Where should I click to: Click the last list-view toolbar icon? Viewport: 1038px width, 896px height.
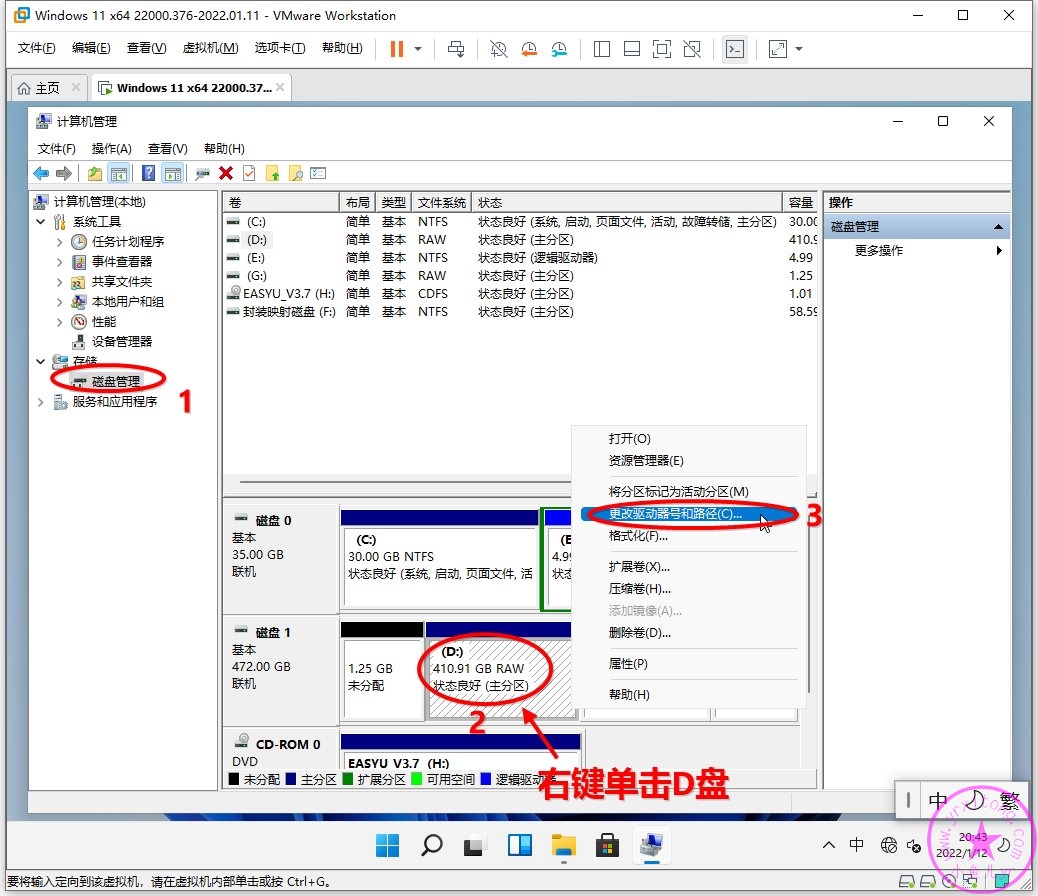point(318,174)
